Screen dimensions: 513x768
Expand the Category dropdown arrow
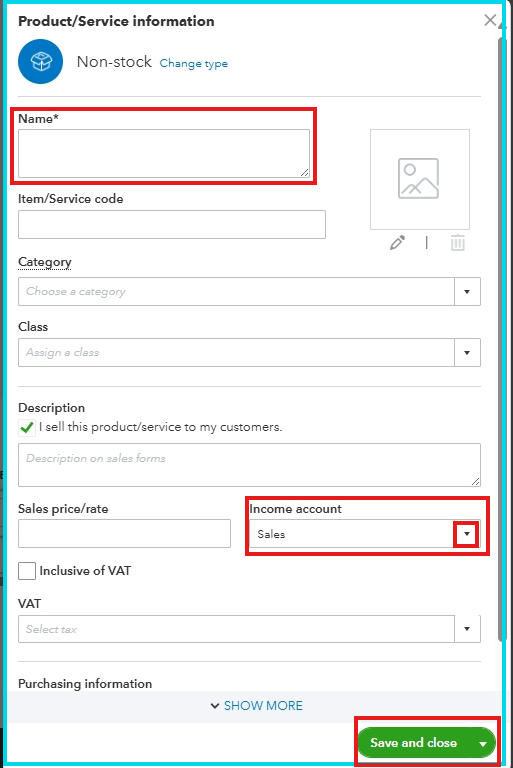click(467, 291)
